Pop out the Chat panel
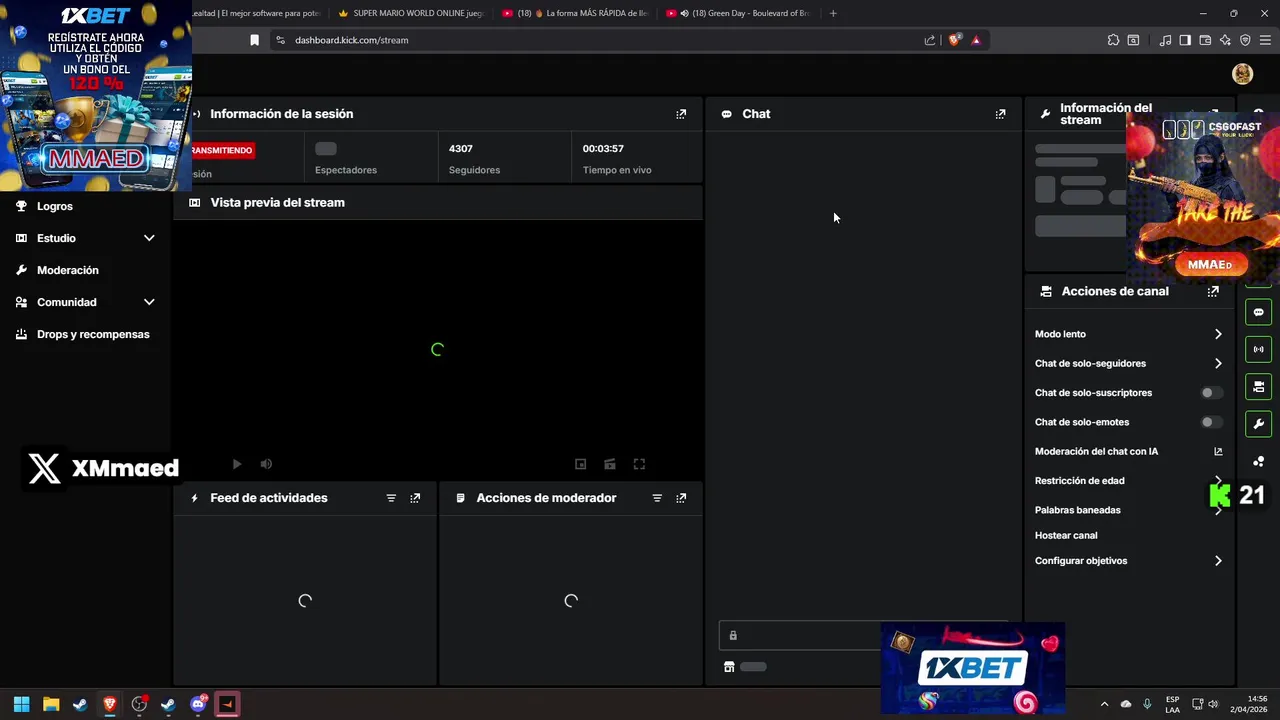 point(1000,114)
